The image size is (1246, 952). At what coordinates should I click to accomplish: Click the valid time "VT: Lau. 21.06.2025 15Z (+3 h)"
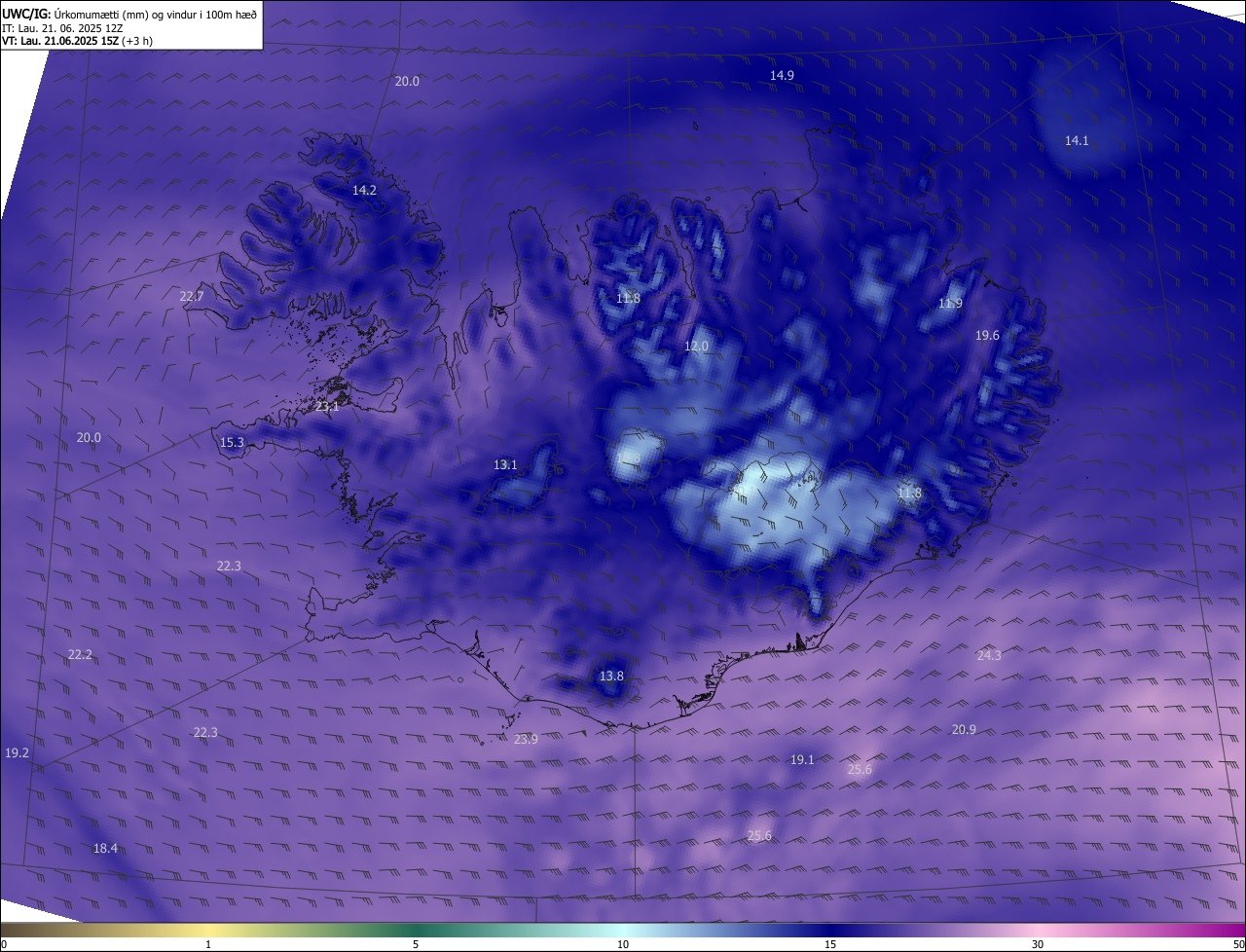pos(77,41)
